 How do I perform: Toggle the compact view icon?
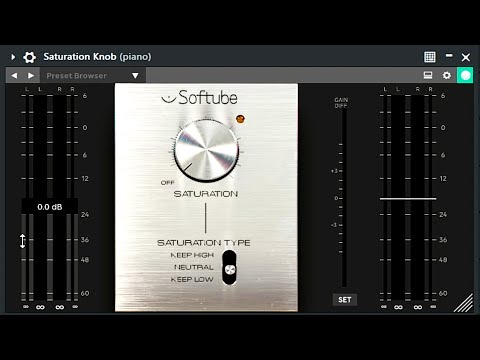click(428, 75)
